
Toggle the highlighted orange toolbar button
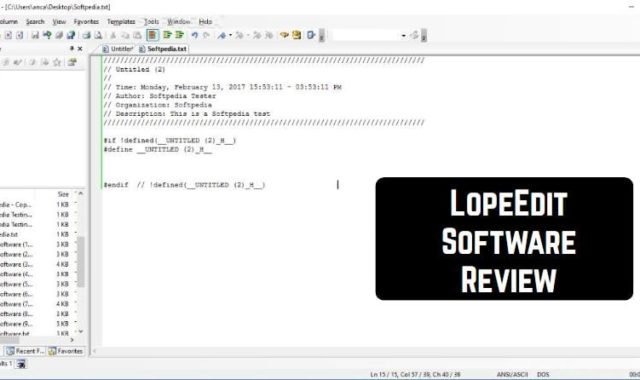[152, 35]
